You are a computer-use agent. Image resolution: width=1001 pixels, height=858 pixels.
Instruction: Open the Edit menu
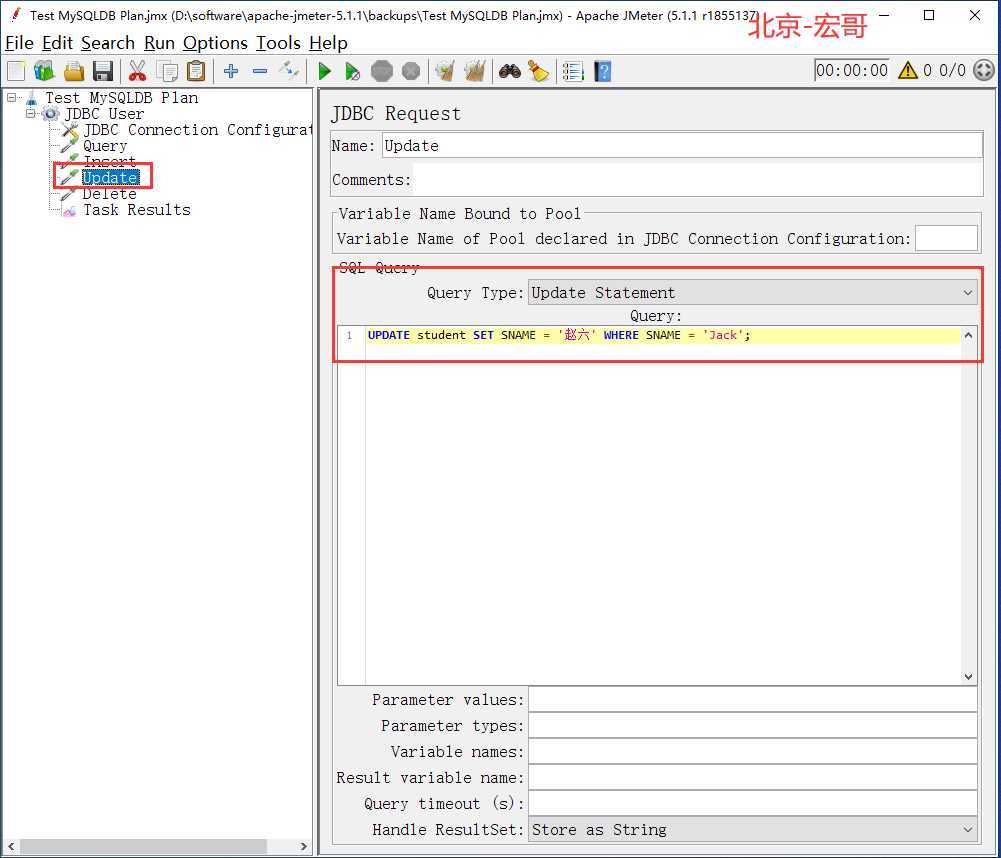(x=56, y=43)
